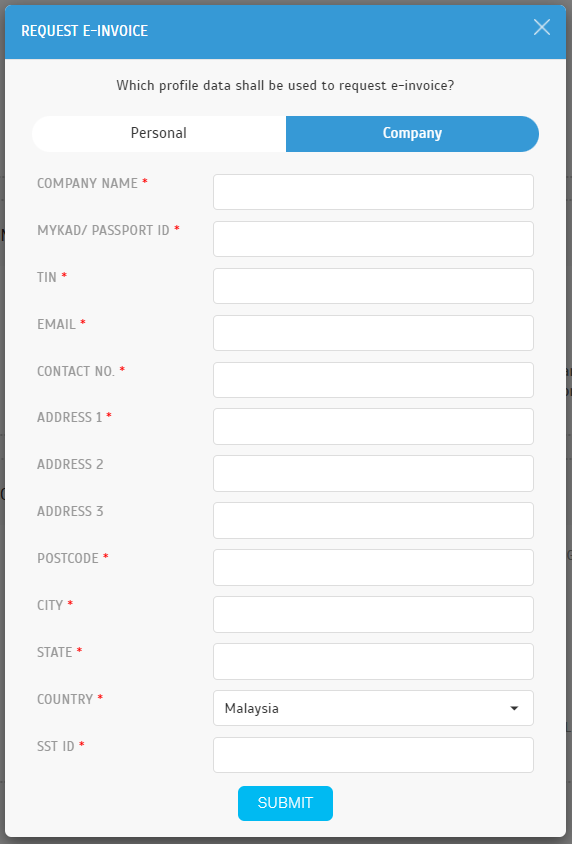572x844 pixels.
Task: Focus the City input field
Action: point(373,614)
